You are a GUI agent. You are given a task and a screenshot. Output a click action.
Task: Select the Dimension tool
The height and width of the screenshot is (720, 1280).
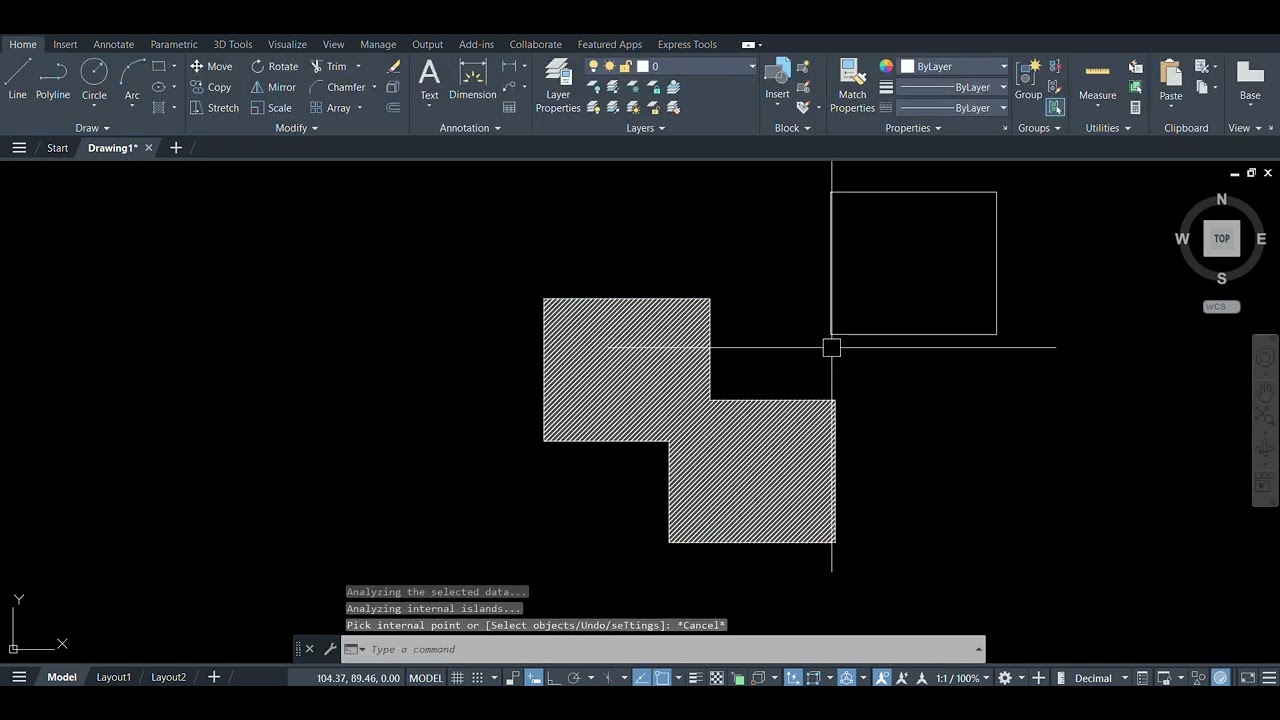[x=472, y=79]
